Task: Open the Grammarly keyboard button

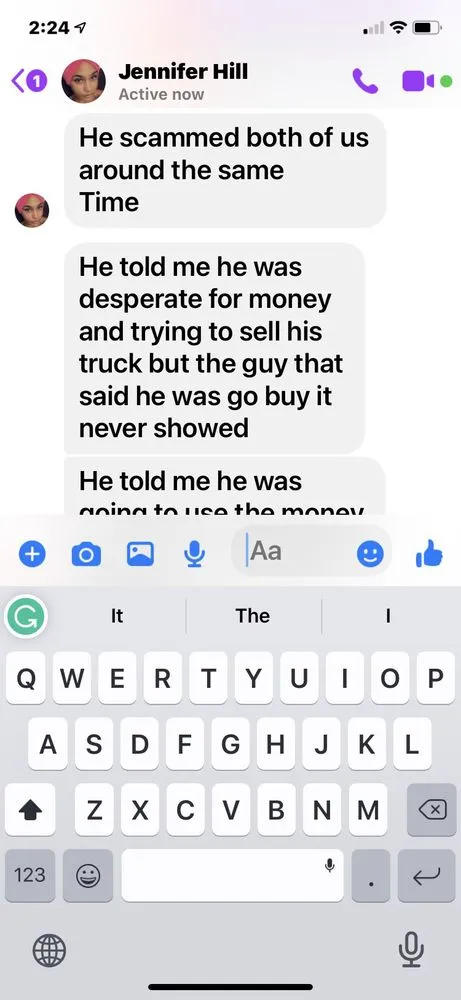Action: click(26, 616)
